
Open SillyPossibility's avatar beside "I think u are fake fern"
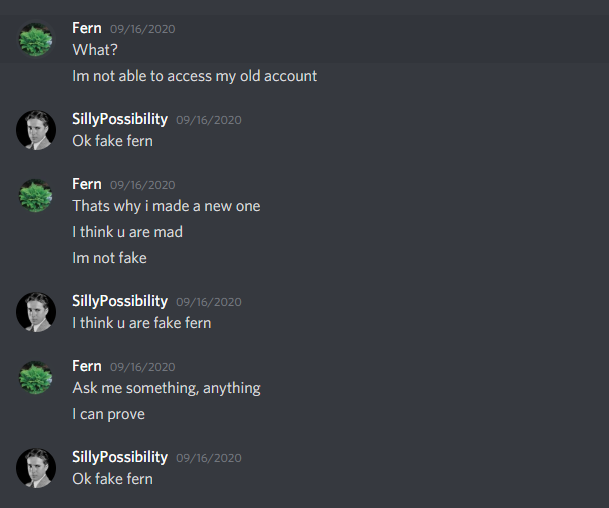point(36,312)
